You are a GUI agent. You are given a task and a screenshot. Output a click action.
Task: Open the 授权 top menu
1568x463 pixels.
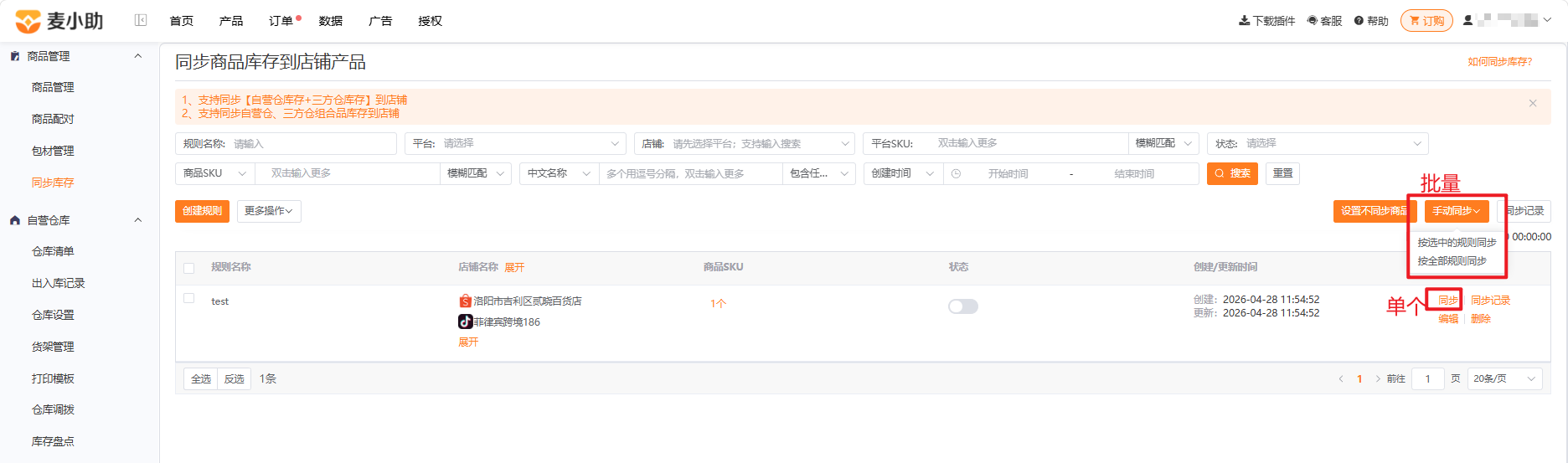pyautogui.click(x=431, y=21)
